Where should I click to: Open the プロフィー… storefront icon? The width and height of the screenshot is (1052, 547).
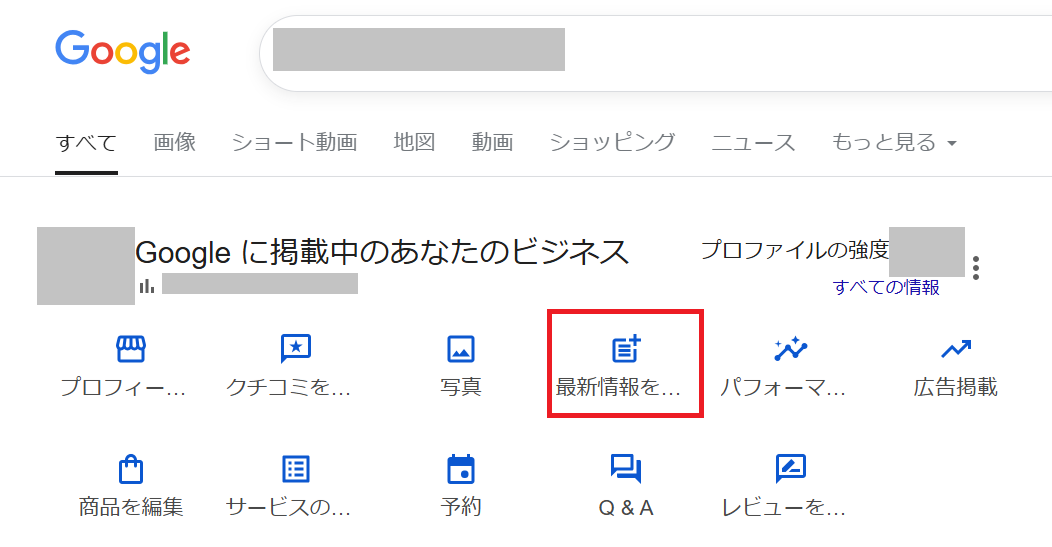(130, 349)
